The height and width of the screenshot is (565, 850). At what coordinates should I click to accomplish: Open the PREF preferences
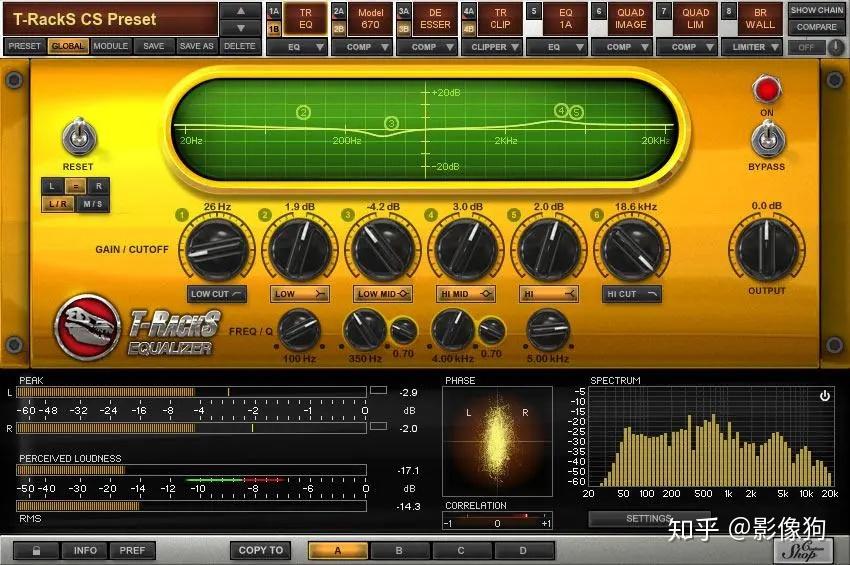tap(132, 550)
